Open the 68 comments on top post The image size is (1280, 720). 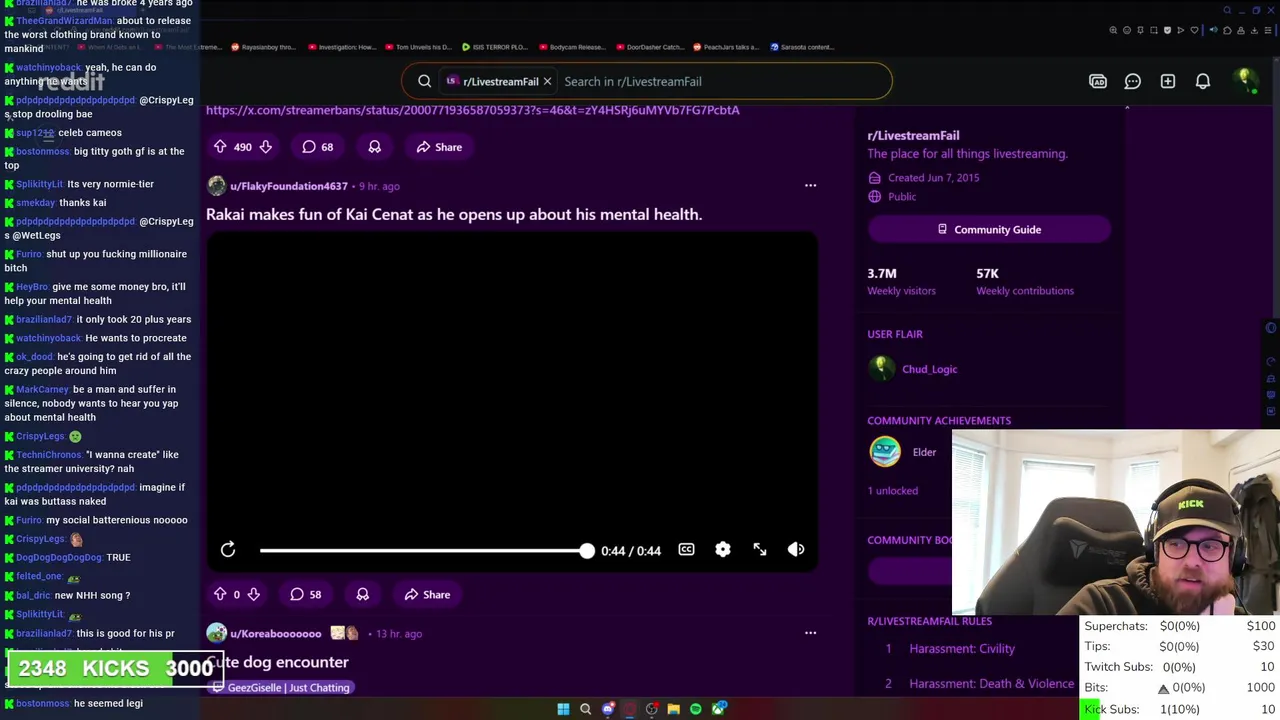pos(318,147)
